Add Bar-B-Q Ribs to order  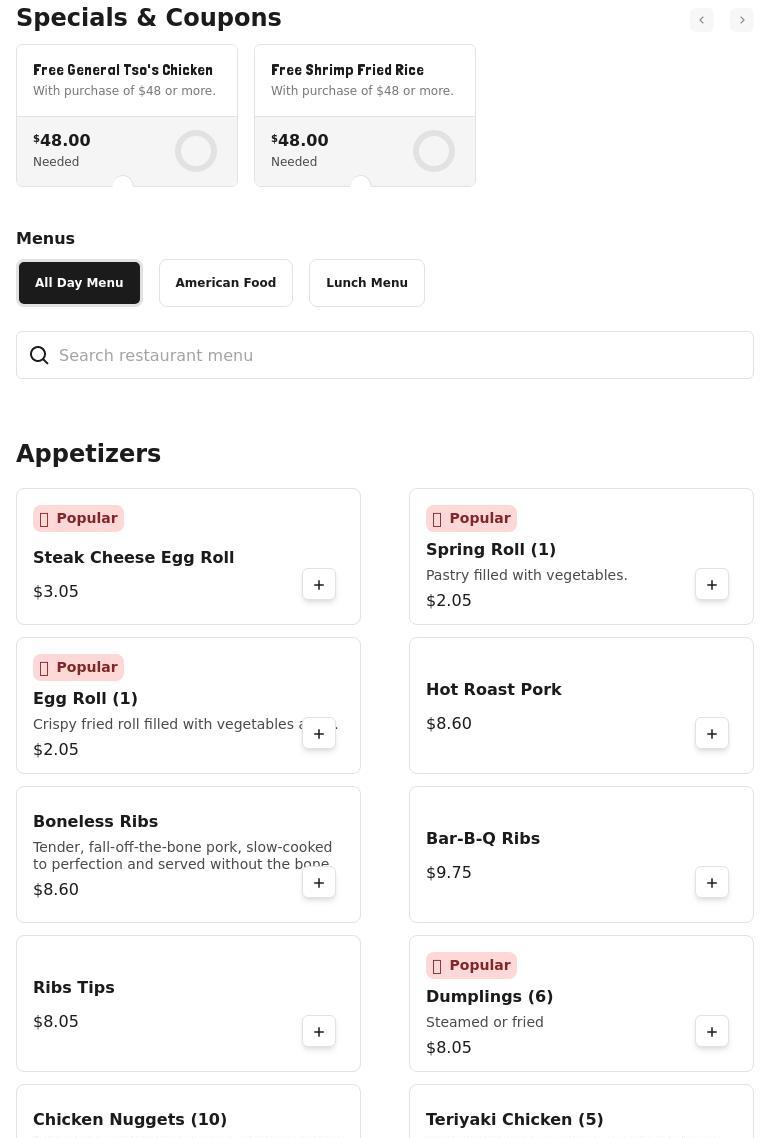712,883
